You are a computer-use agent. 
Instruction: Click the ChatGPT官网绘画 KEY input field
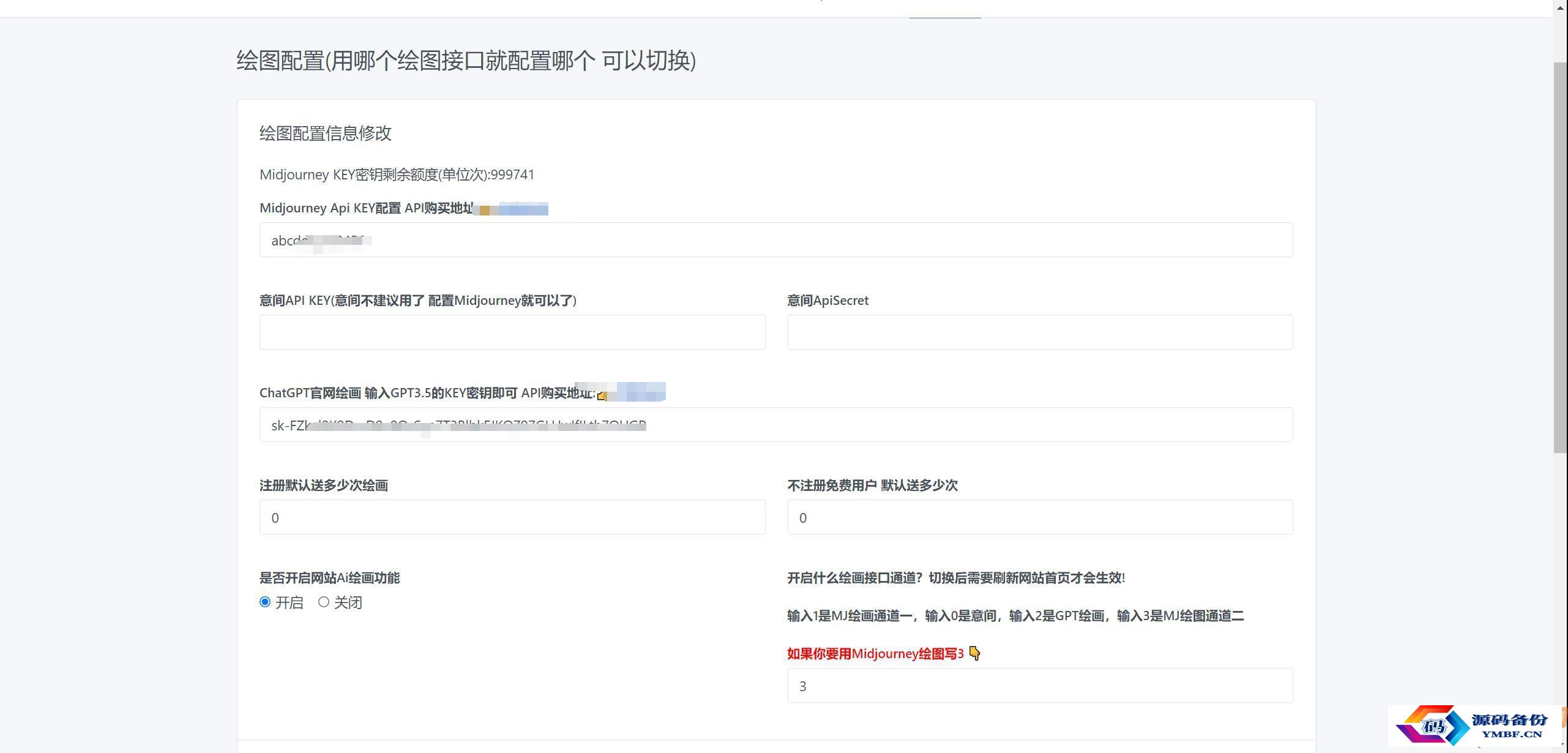click(776, 425)
